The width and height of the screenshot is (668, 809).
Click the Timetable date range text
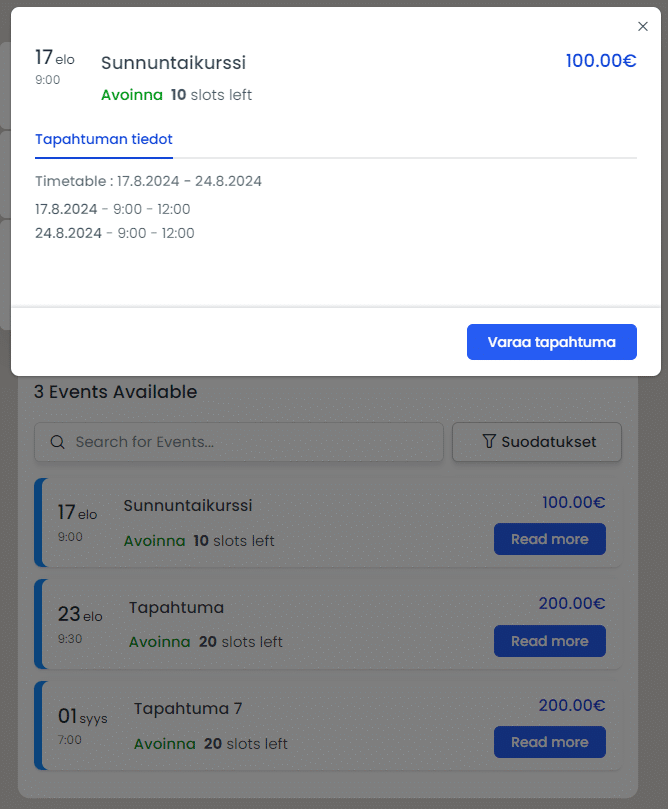[148, 182]
